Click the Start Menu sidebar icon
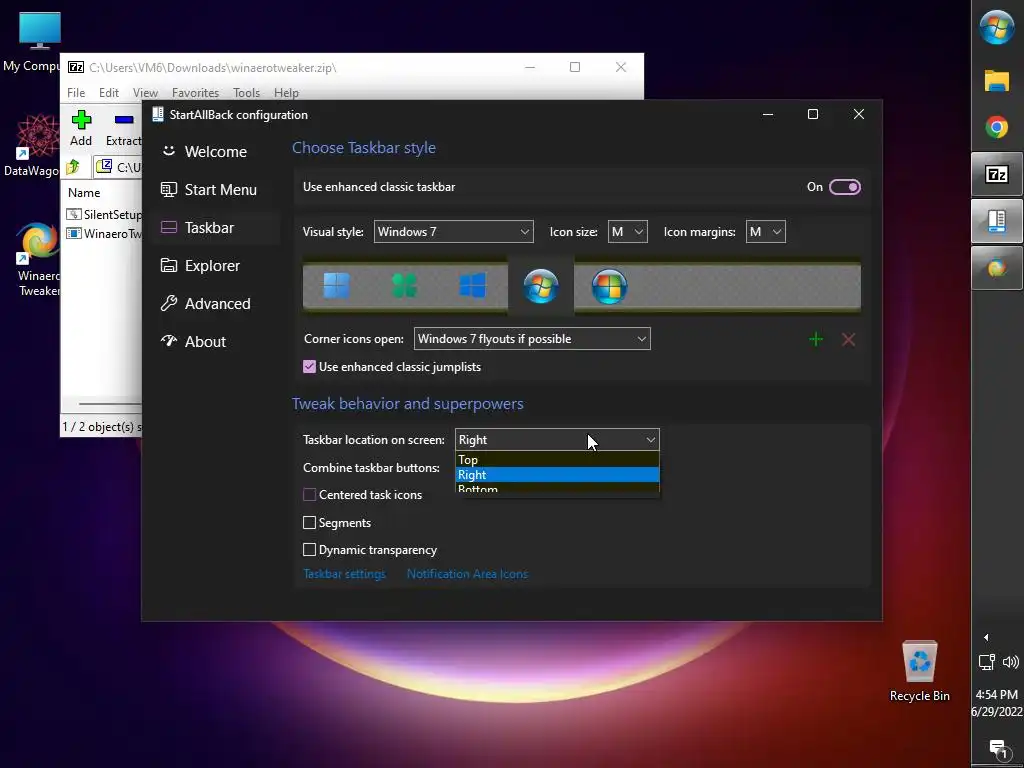 pyautogui.click(x=168, y=189)
